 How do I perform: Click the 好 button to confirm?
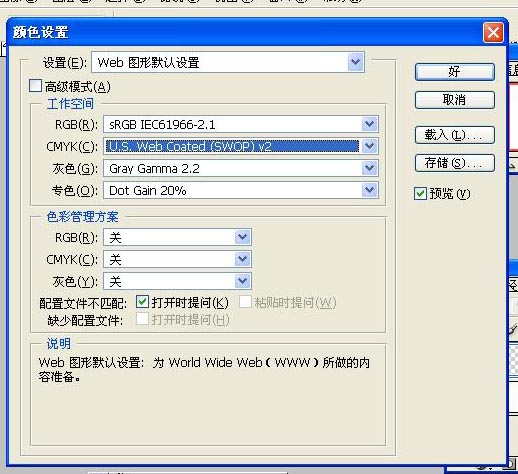pyautogui.click(x=455, y=72)
